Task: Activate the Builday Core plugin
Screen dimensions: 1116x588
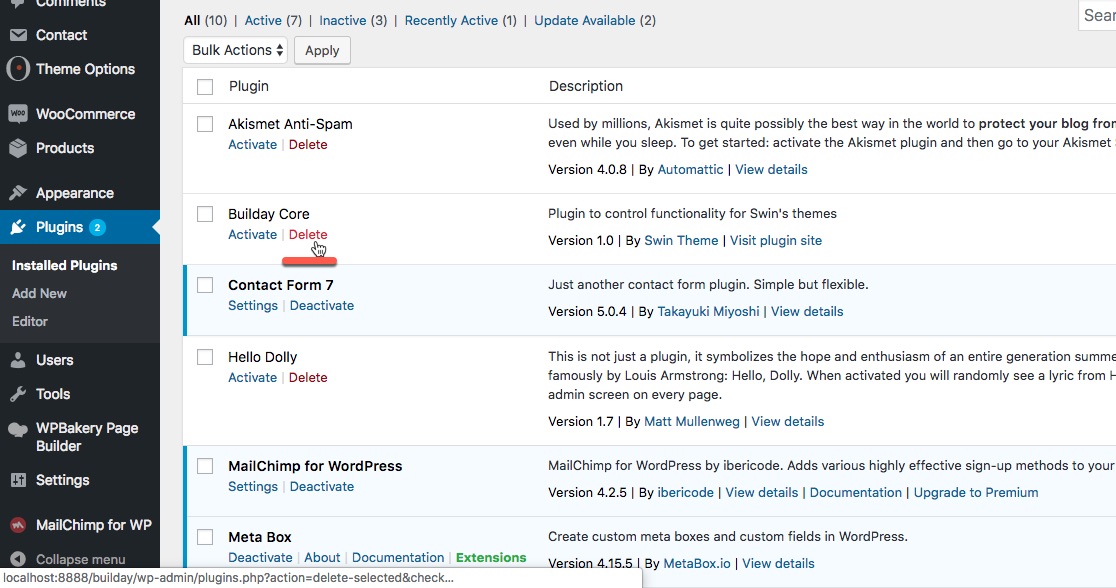Action: click(253, 234)
